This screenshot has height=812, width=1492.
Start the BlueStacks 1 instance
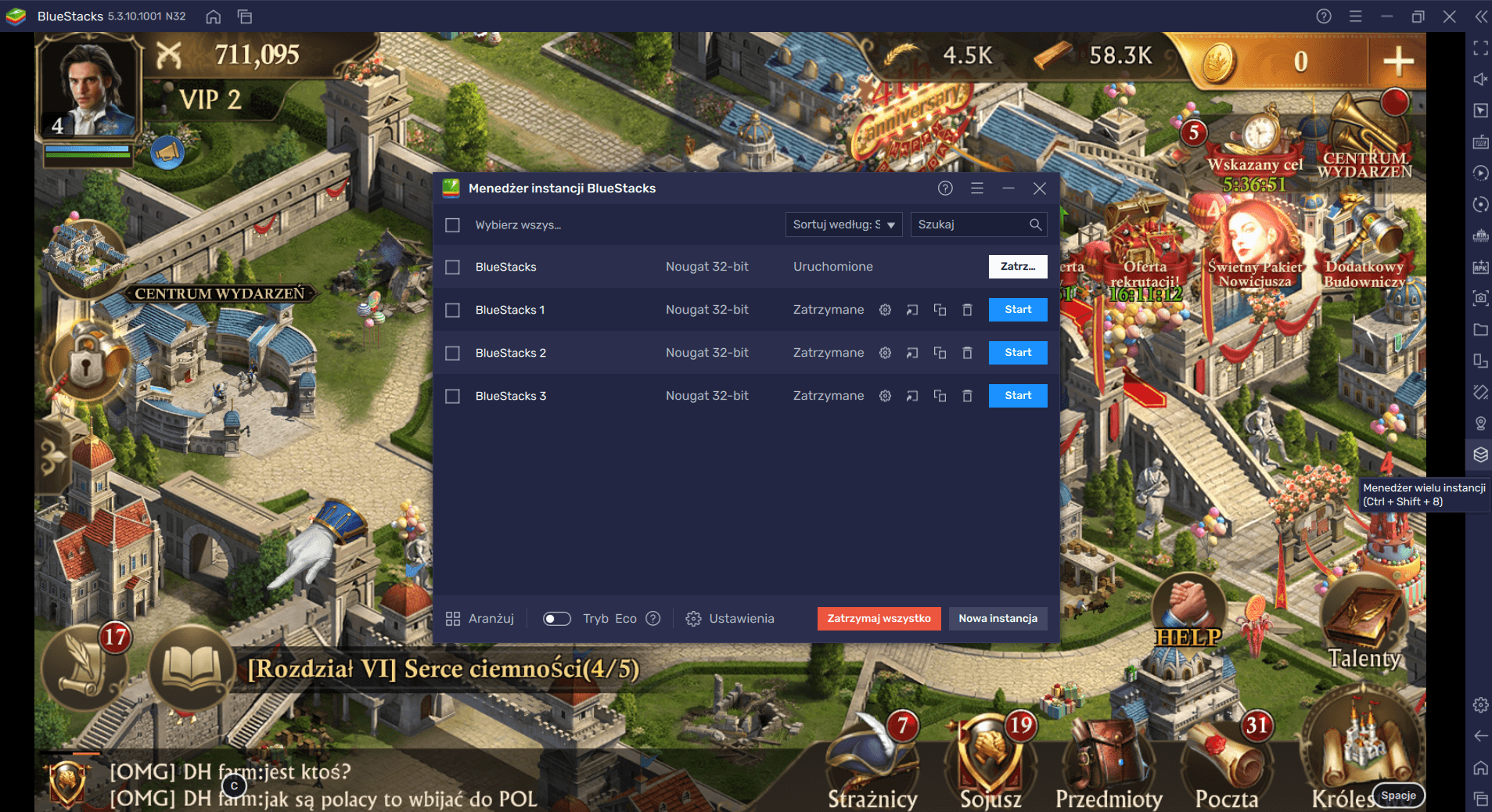coord(1018,310)
